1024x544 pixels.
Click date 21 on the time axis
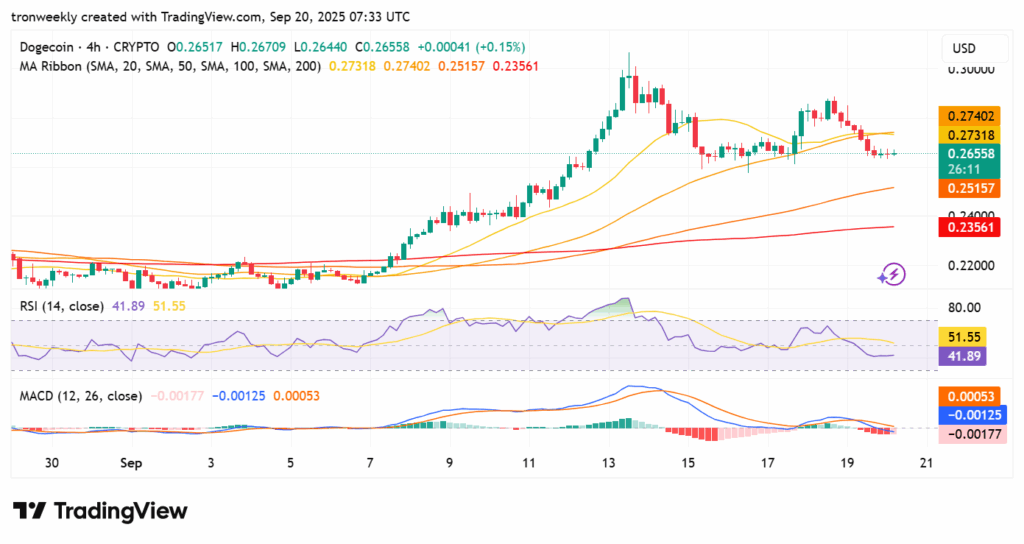(925, 463)
